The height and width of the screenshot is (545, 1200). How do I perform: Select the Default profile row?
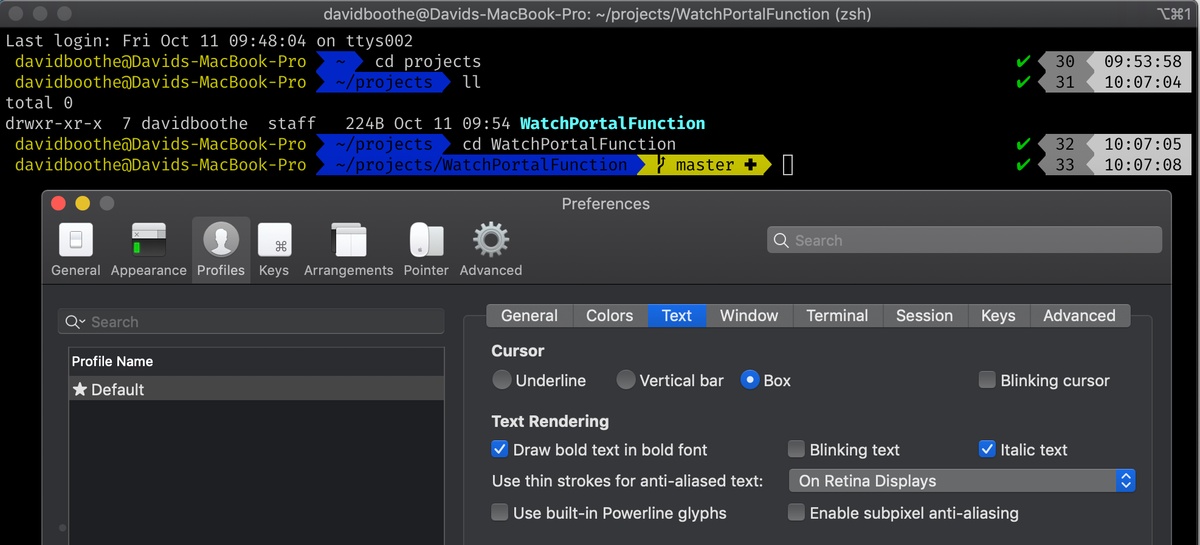pos(256,389)
